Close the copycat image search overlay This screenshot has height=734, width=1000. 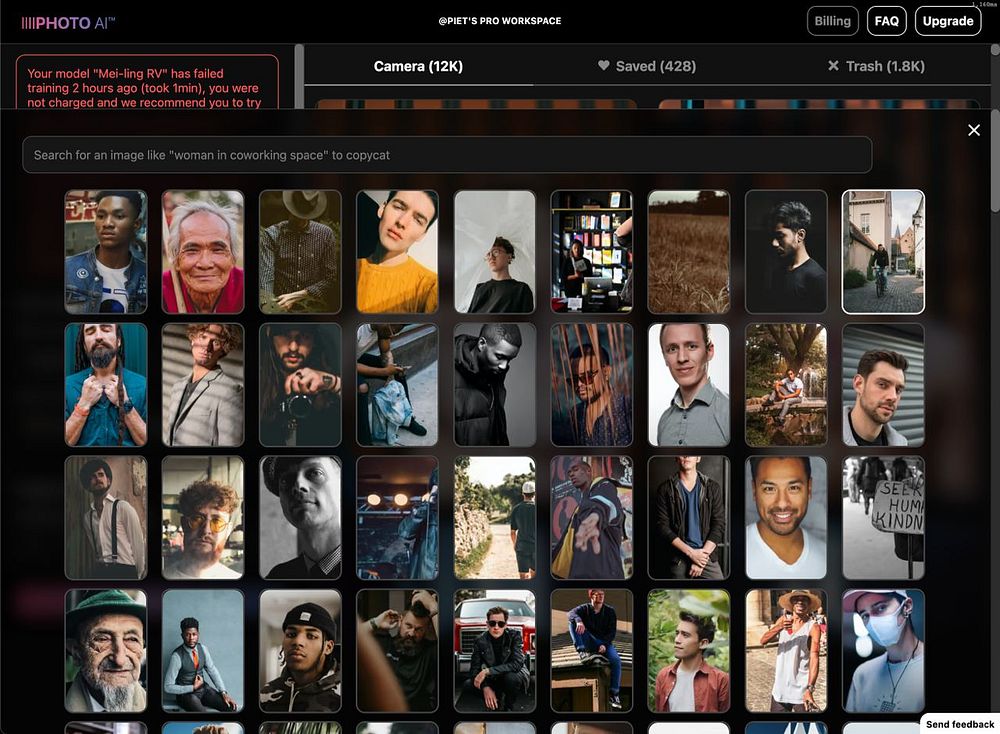pyautogui.click(x=973, y=130)
